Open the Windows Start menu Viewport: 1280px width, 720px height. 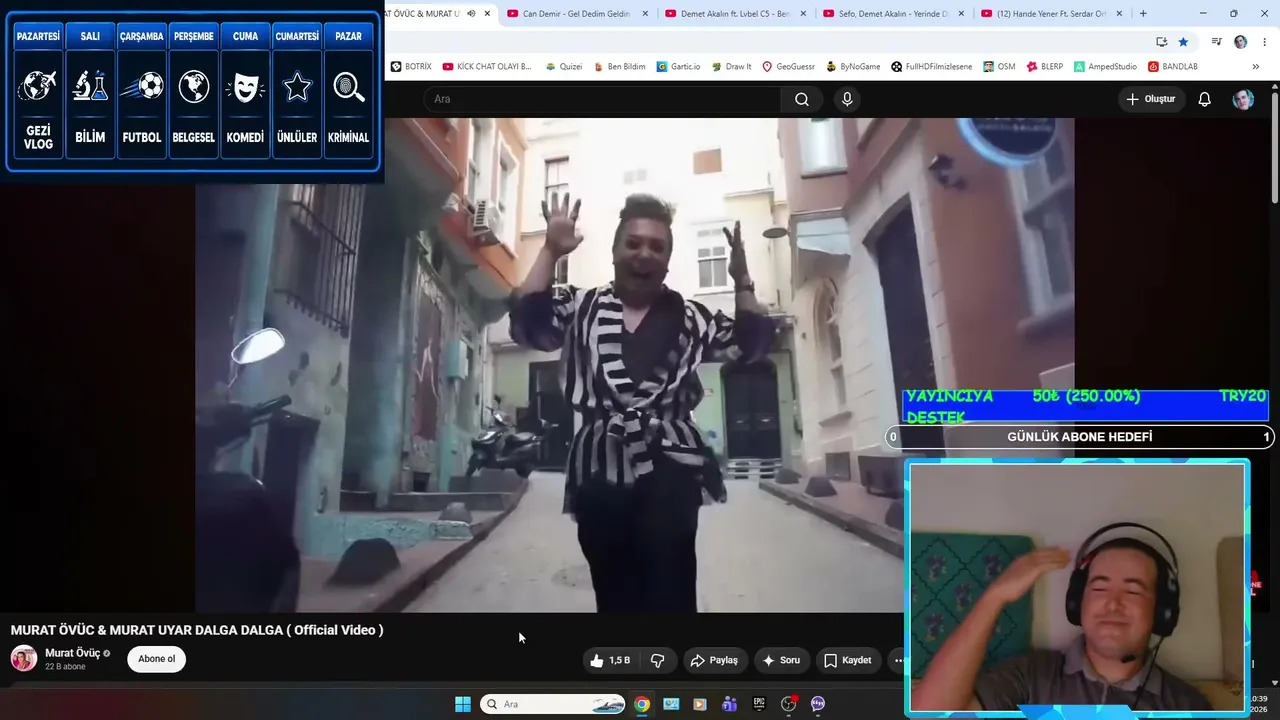pyautogui.click(x=463, y=704)
